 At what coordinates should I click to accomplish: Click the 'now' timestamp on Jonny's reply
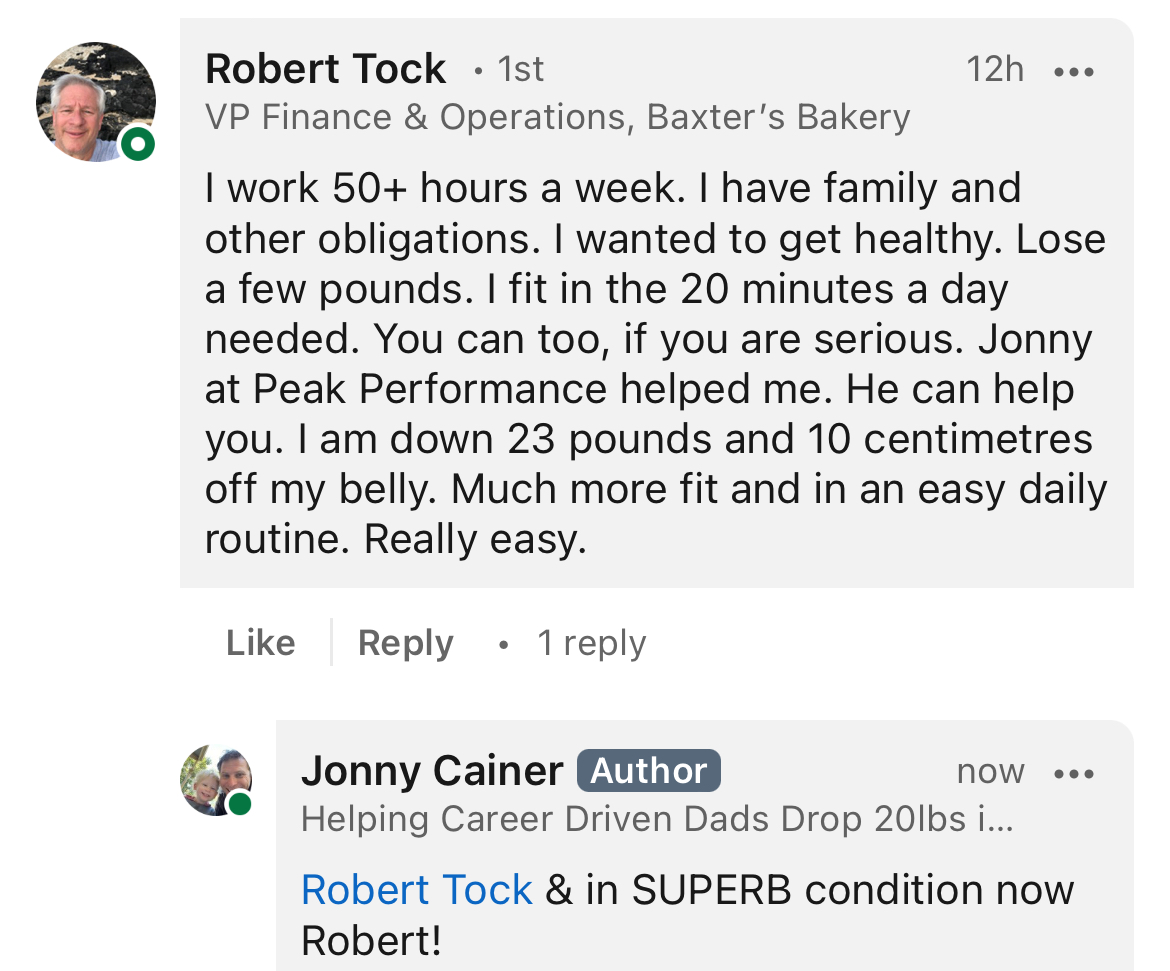pos(990,771)
